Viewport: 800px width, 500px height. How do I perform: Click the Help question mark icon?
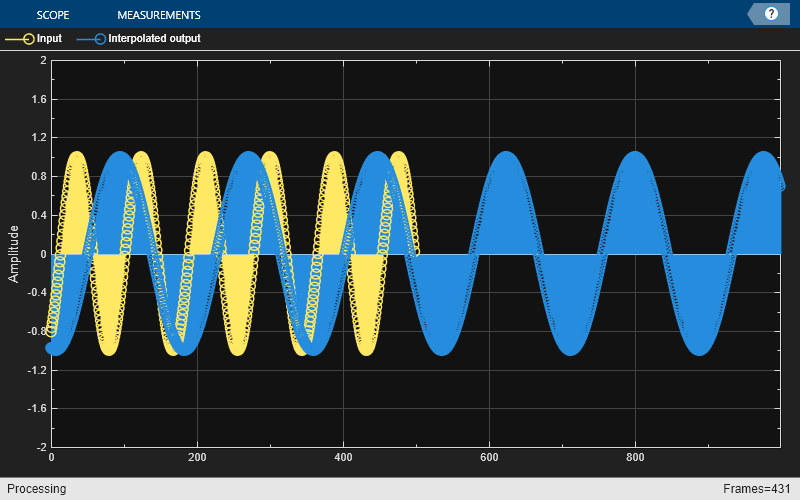(x=771, y=14)
